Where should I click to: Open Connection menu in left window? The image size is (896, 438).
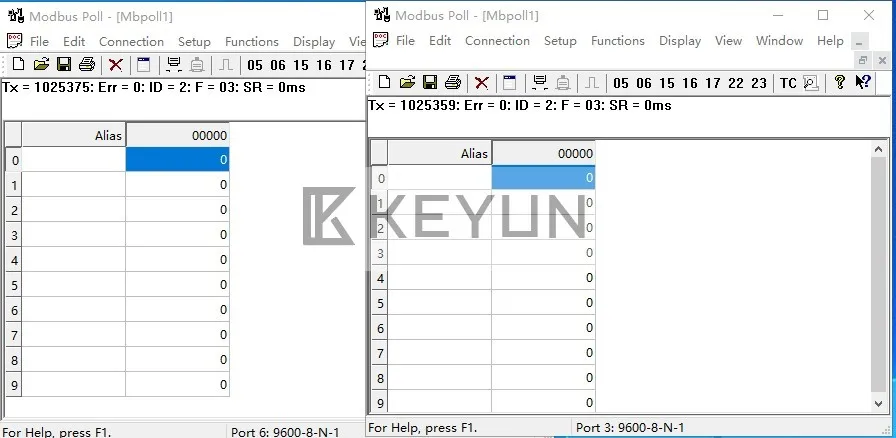point(131,42)
